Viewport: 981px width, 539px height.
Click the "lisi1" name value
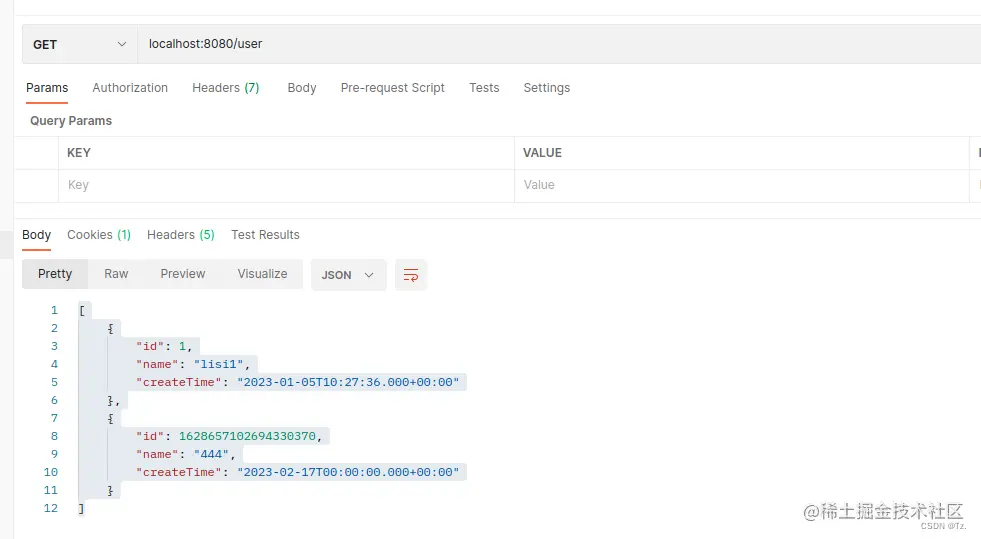(218, 365)
